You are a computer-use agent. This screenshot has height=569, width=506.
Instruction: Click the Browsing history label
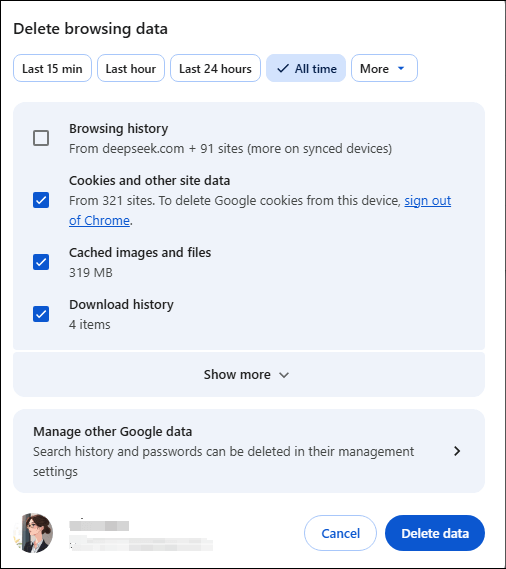[x=119, y=129]
